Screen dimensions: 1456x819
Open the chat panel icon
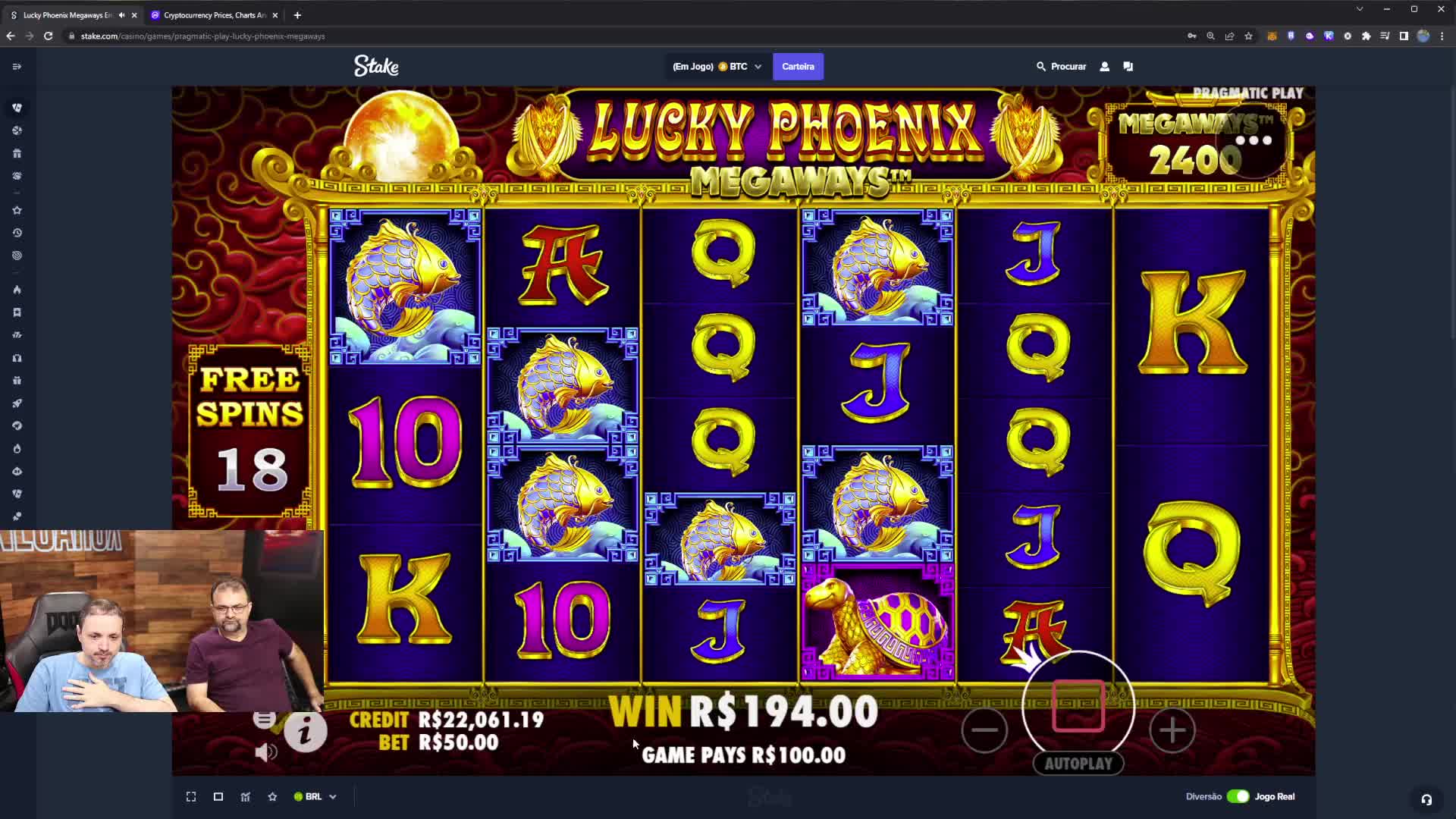[1128, 67]
